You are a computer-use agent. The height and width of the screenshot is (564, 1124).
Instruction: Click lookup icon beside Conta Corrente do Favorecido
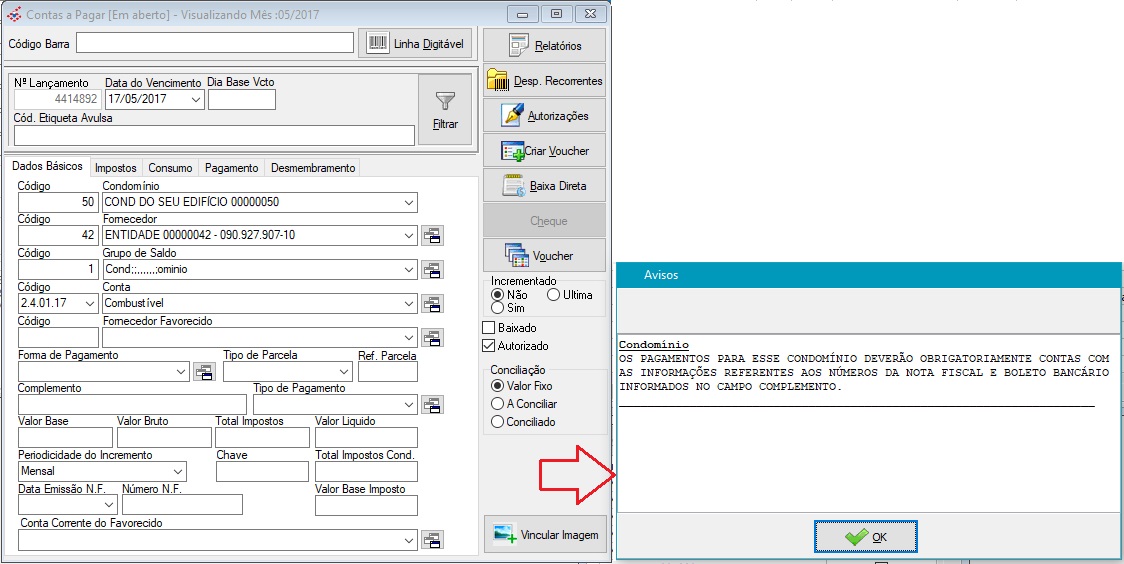point(432,540)
